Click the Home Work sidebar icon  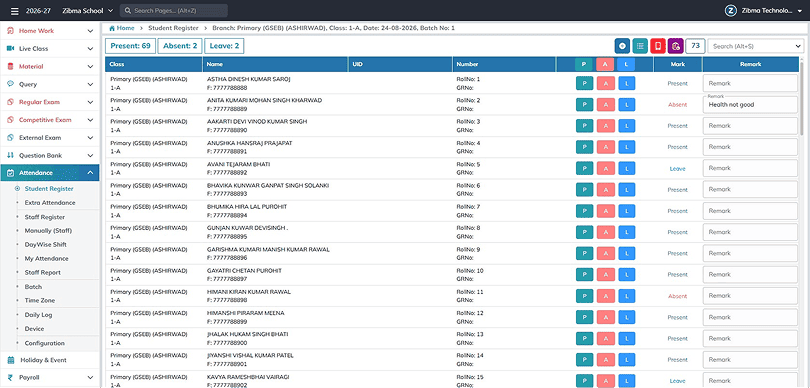[10, 30]
